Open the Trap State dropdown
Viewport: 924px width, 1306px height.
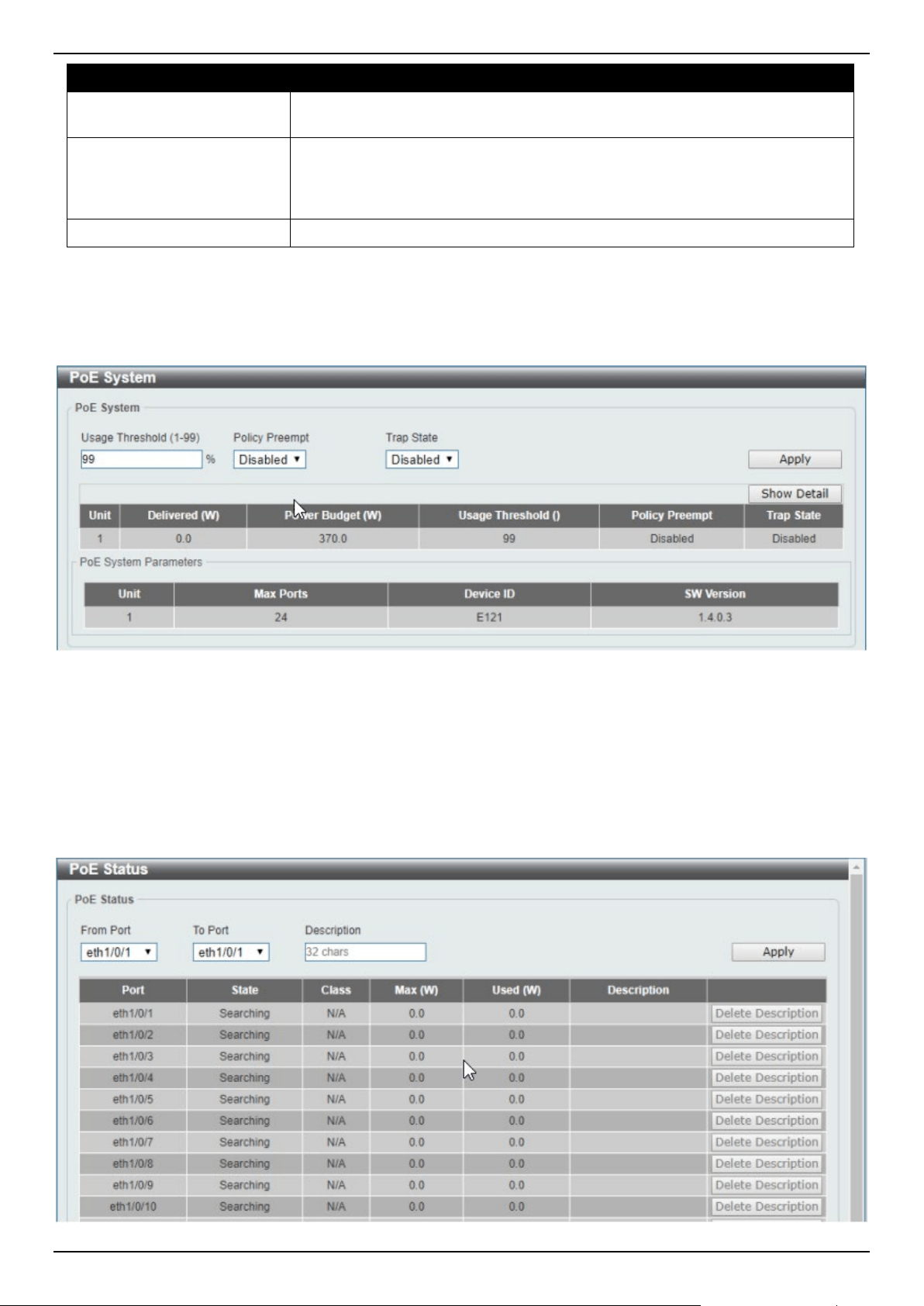pos(422,460)
